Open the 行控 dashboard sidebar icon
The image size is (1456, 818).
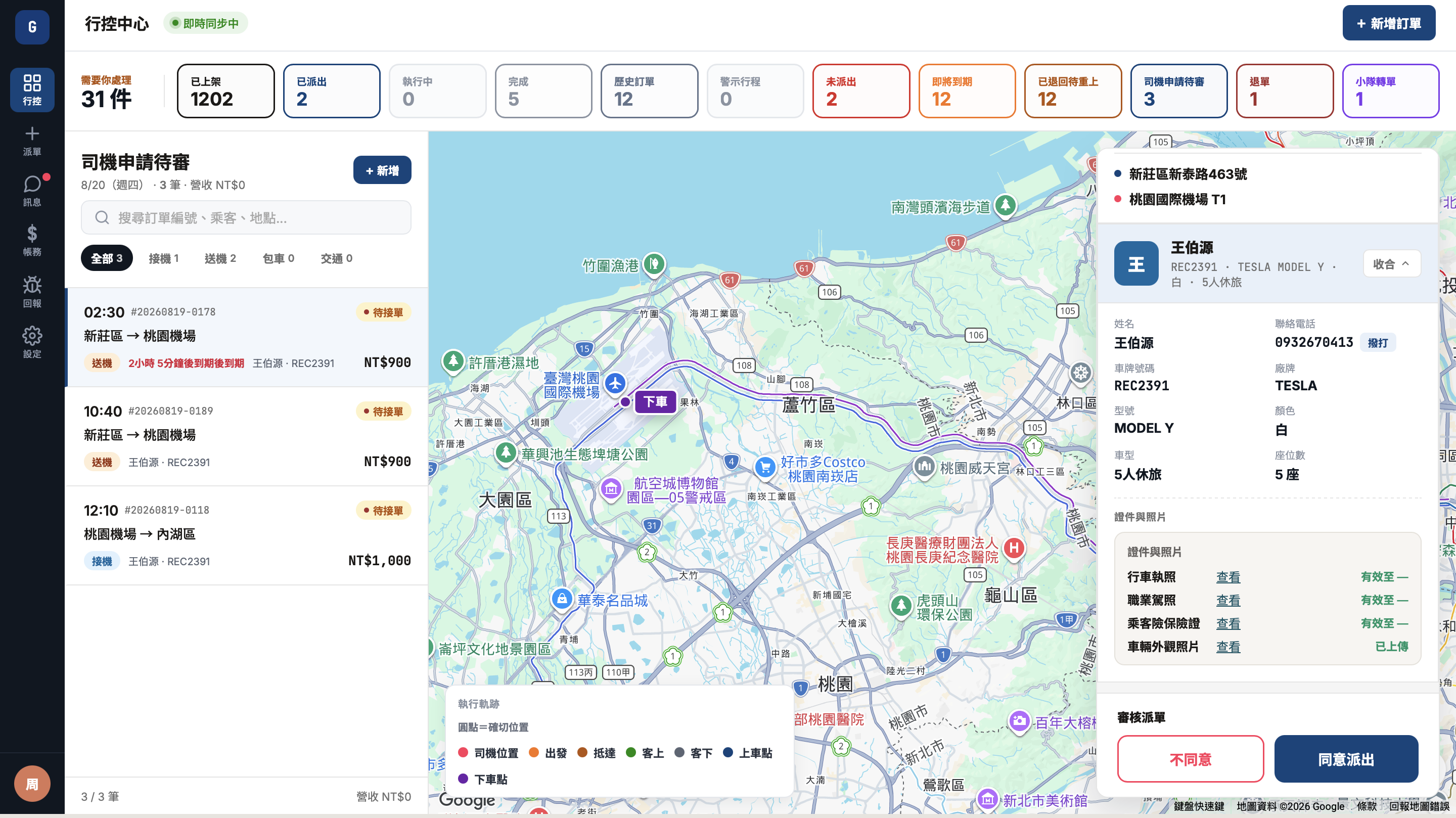tap(32, 90)
